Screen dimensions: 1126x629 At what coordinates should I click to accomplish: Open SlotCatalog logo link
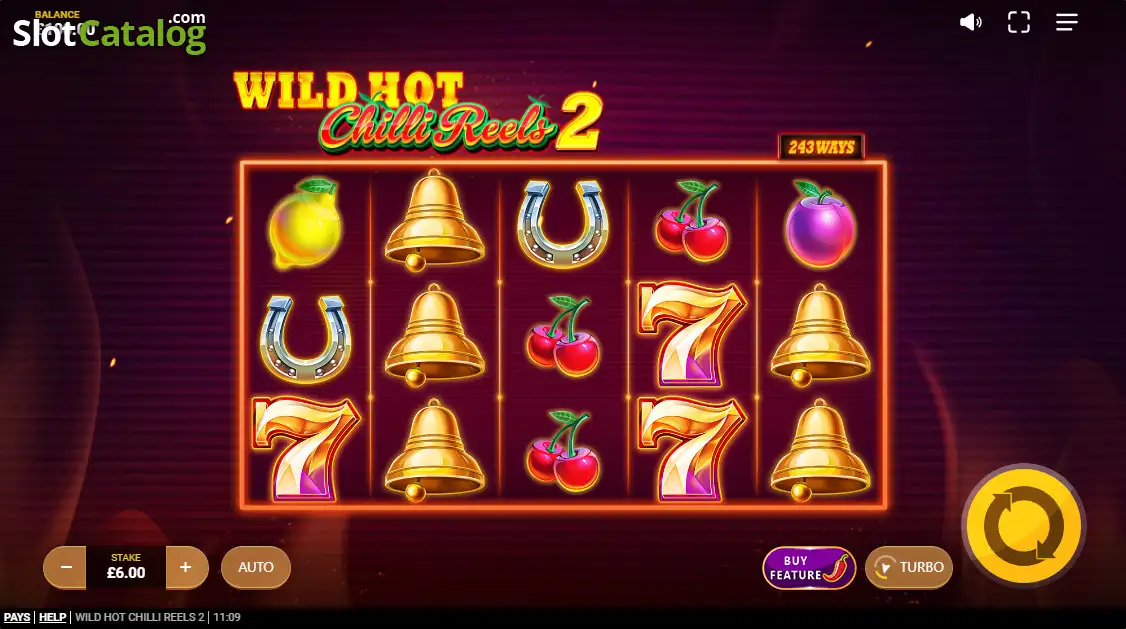pos(109,32)
